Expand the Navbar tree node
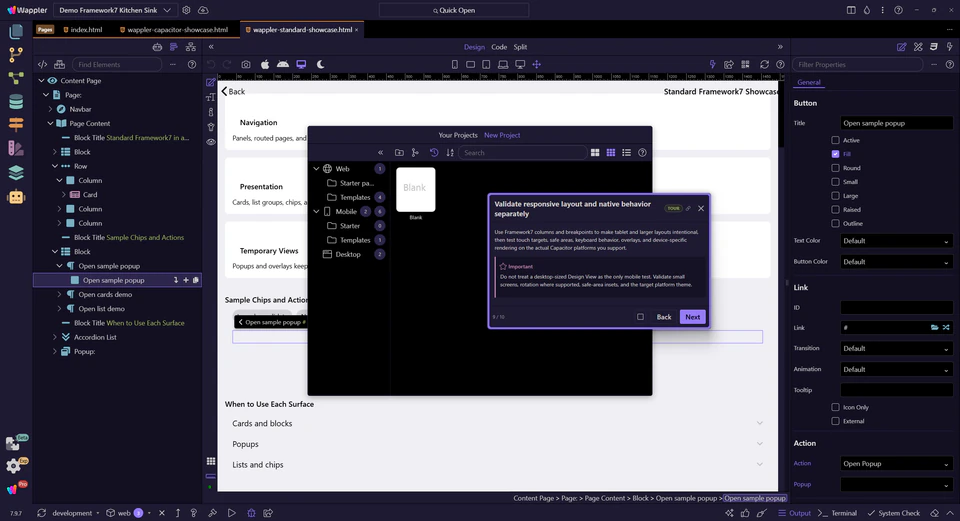960x521 pixels. [50, 109]
